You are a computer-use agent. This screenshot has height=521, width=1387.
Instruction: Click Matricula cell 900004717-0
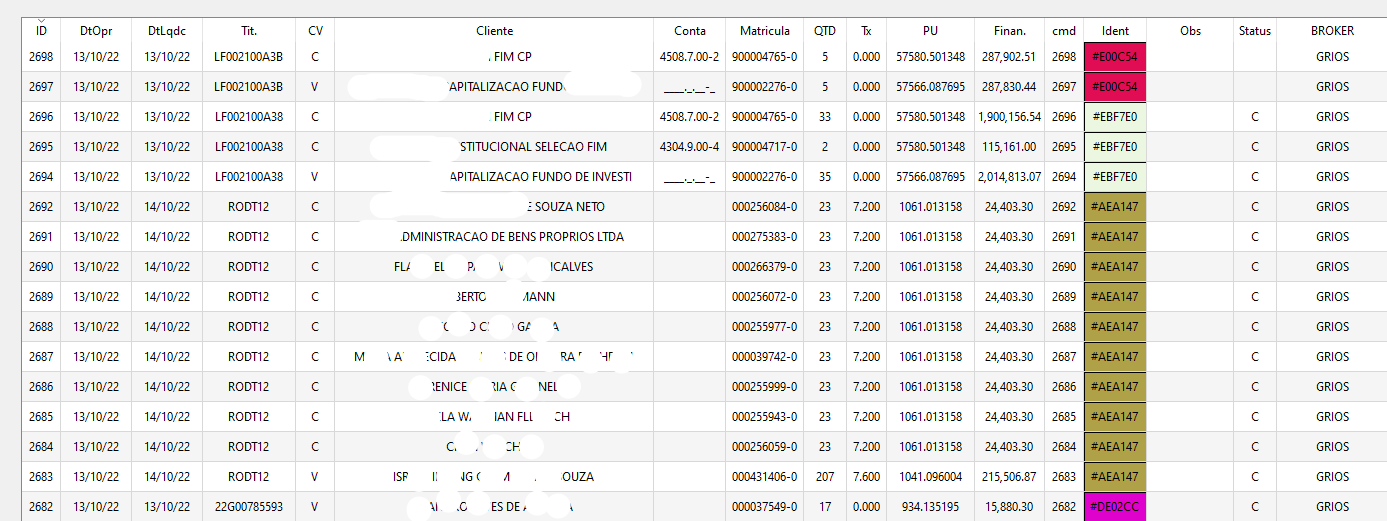coord(765,147)
